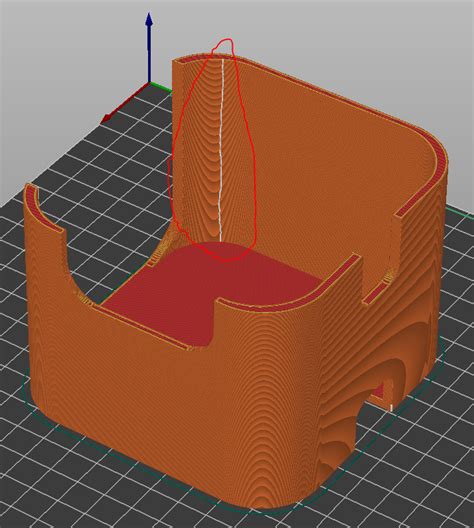Viewport: 474px width, 528px height.
Task: Click the red X-axis arrow head
Action: click(x=108, y=118)
